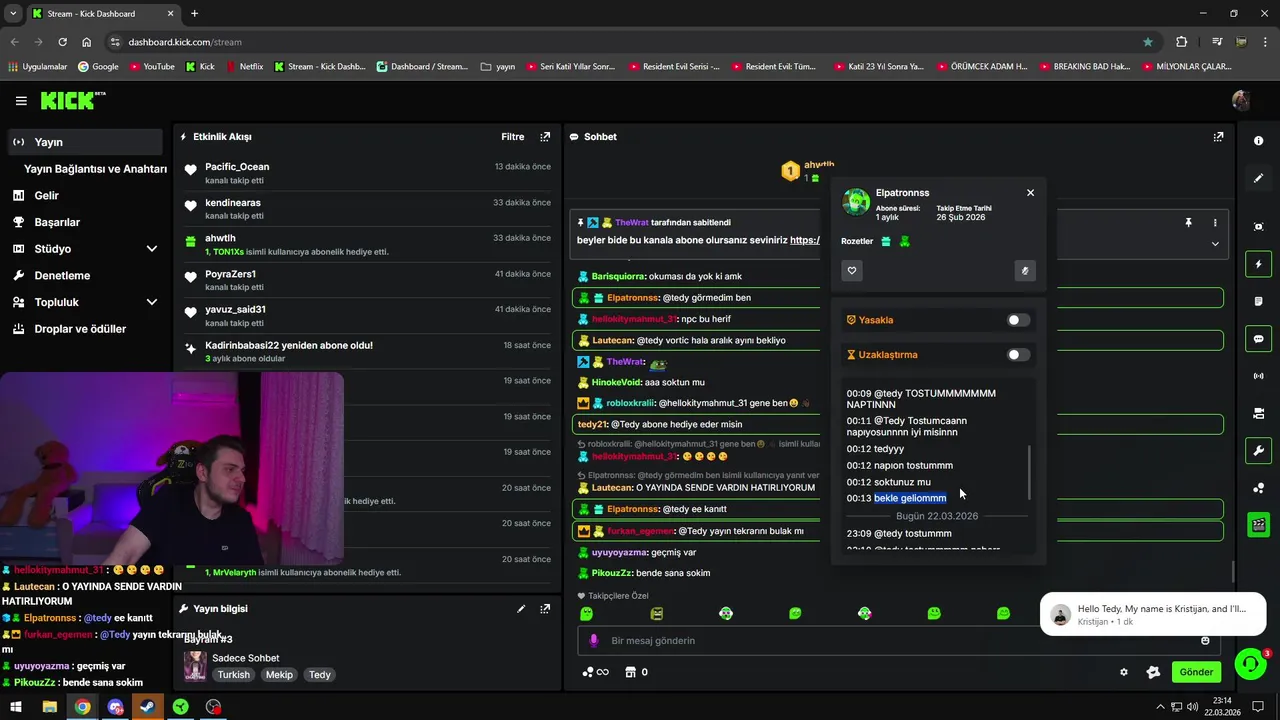Click the scrollbar in user message history
The width and height of the screenshot is (1280, 720).
click(1029, 472)
